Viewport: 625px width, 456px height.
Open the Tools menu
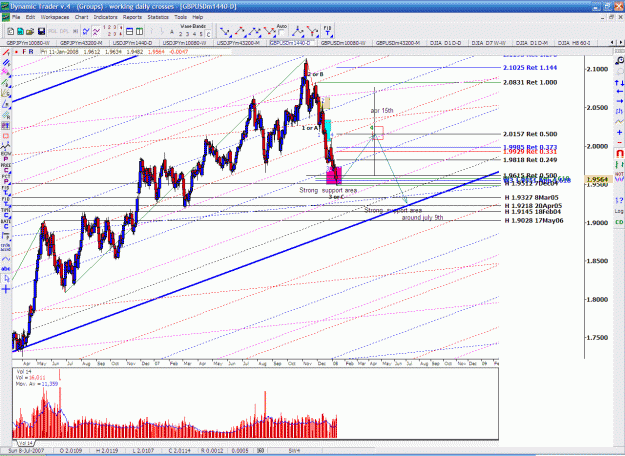181,17
